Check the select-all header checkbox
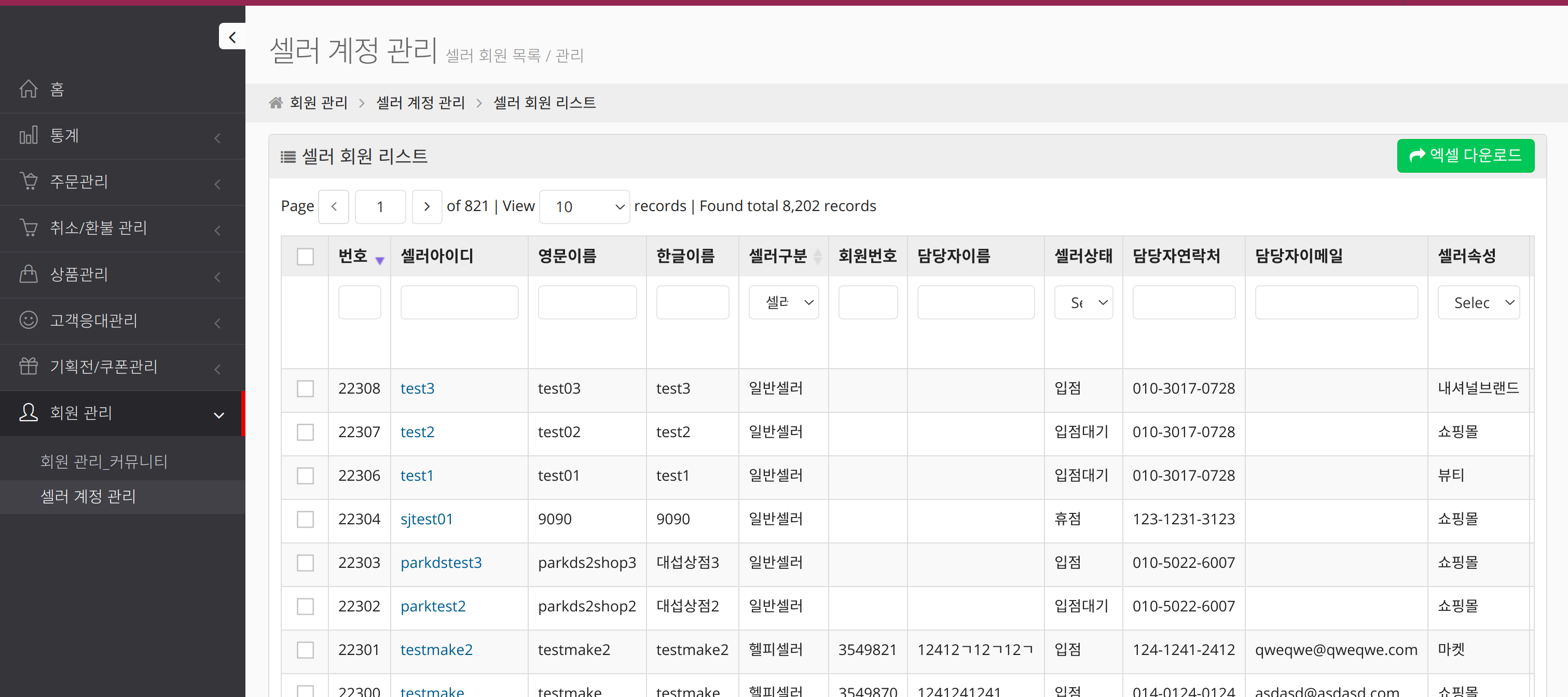Viewport: 1568px width, 697px height. pyautogui.click(x=305, y=257)
